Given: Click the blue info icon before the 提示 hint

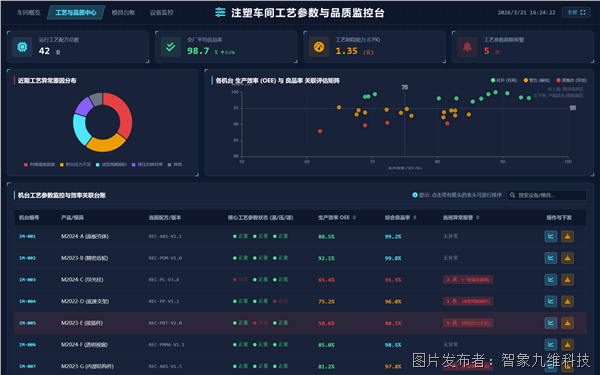Looking at the screenshot, I should pyautogui.click(x=415, y=195).
